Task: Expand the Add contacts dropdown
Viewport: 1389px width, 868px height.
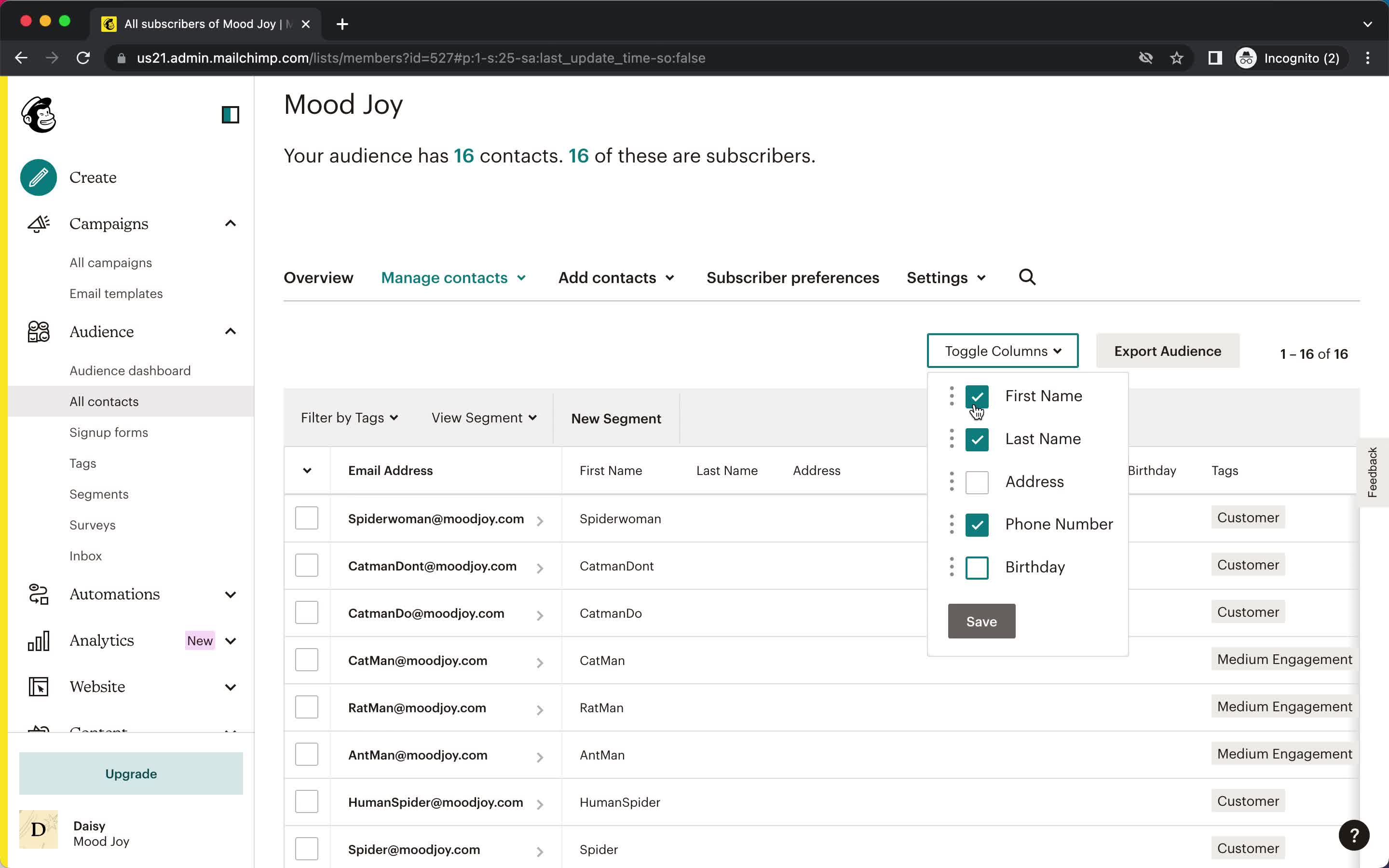Action: (616, 277)
